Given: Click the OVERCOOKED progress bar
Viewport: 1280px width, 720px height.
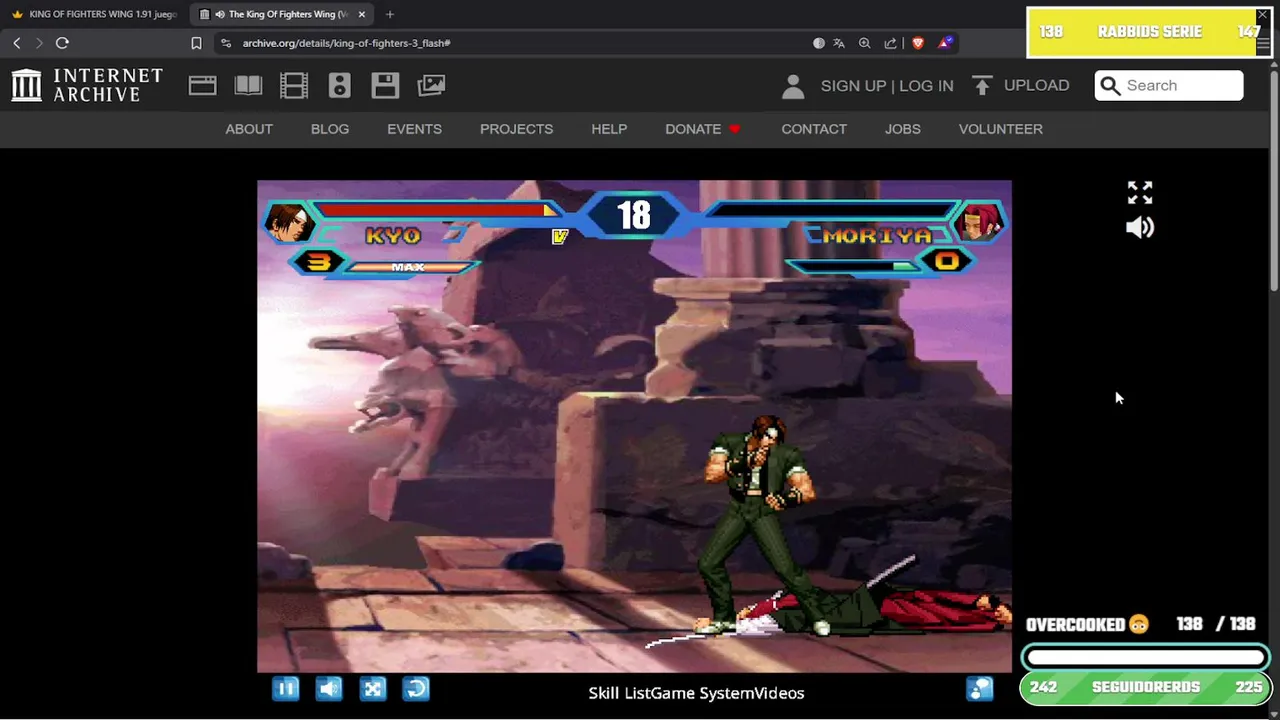Looking at the screenshot, I should click(x=1146, y=657).
